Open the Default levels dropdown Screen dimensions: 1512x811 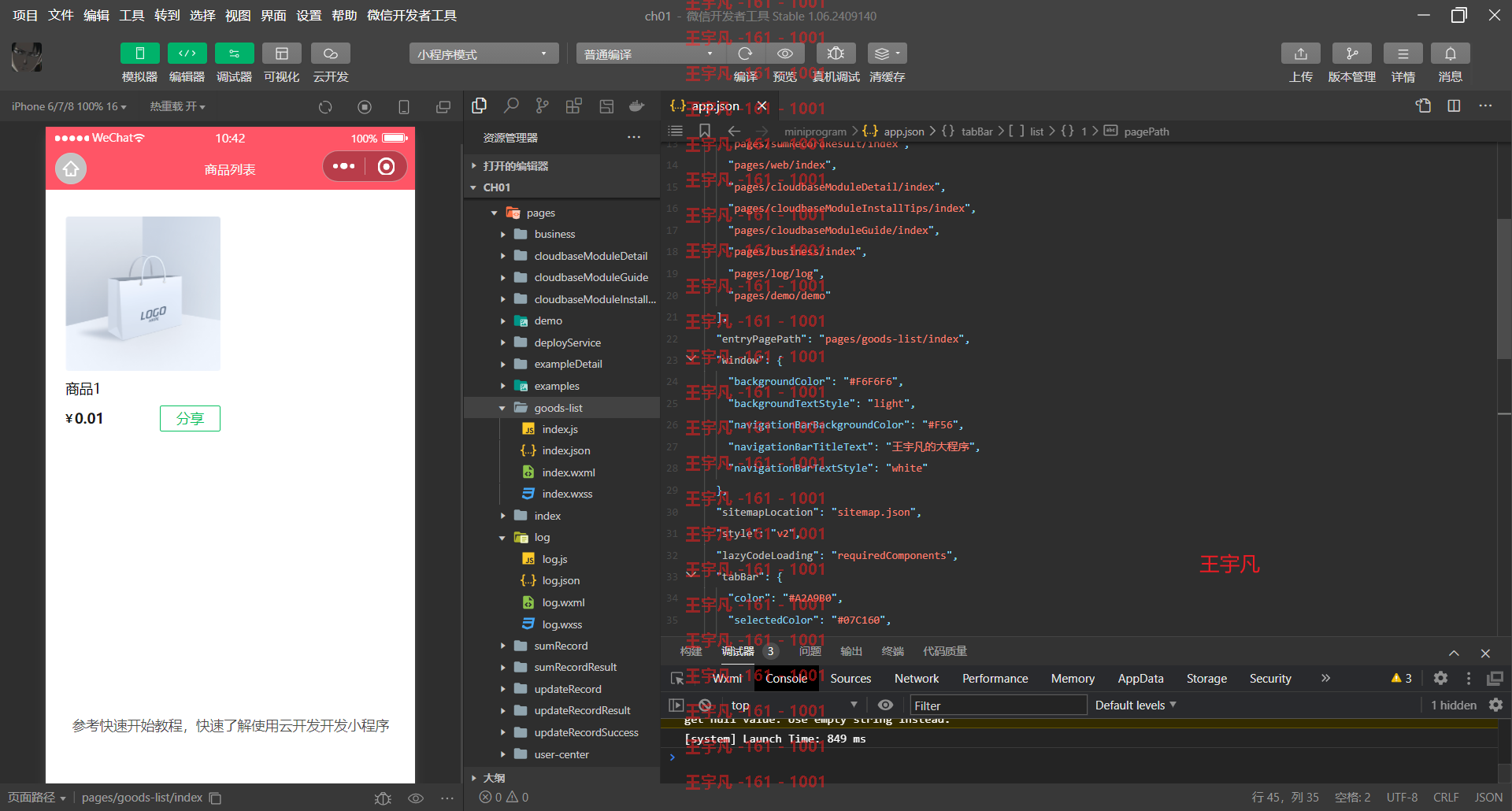click(x=1136, y=705)
